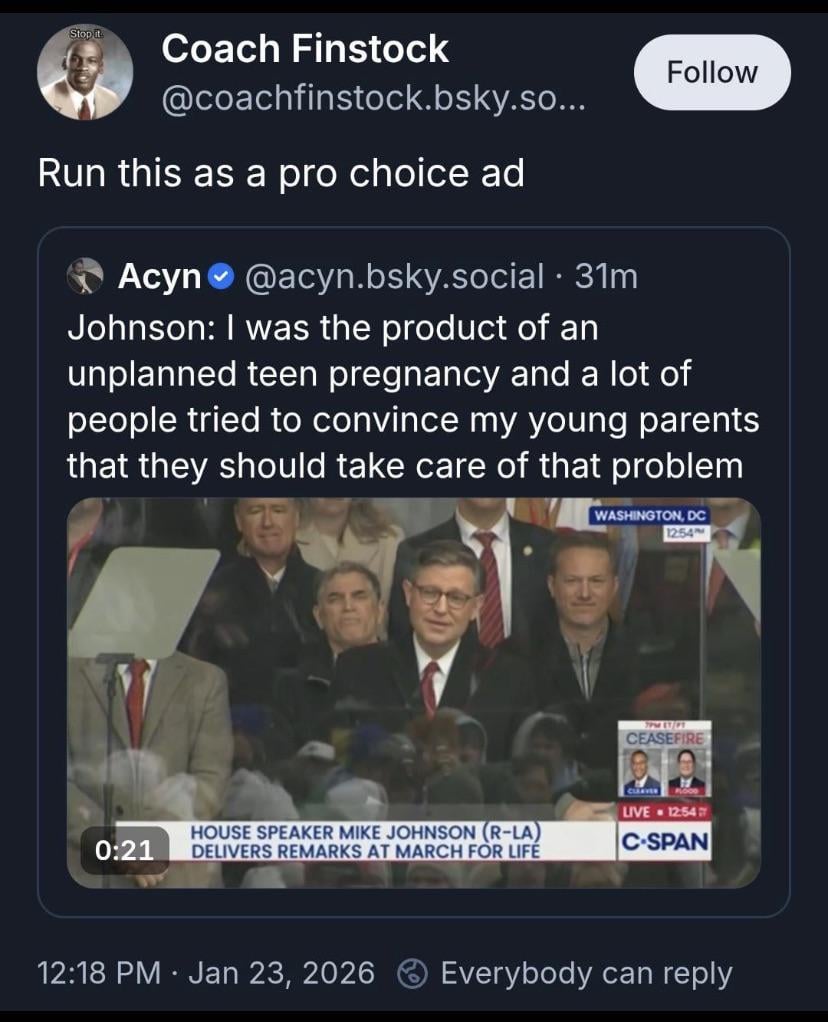This screenshot has width=828, height=1022.
Task: Play the C-SPAN video of the speech
Action: coord(413,692)
